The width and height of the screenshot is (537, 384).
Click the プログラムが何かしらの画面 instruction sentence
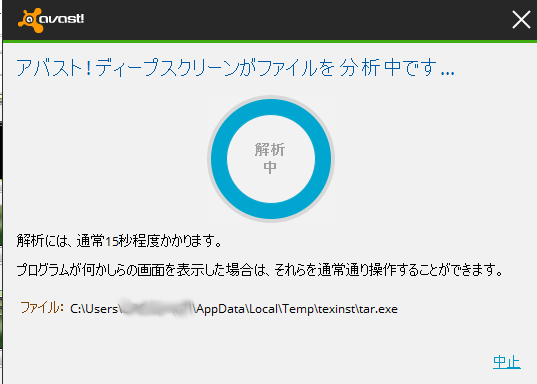[260, 270]
